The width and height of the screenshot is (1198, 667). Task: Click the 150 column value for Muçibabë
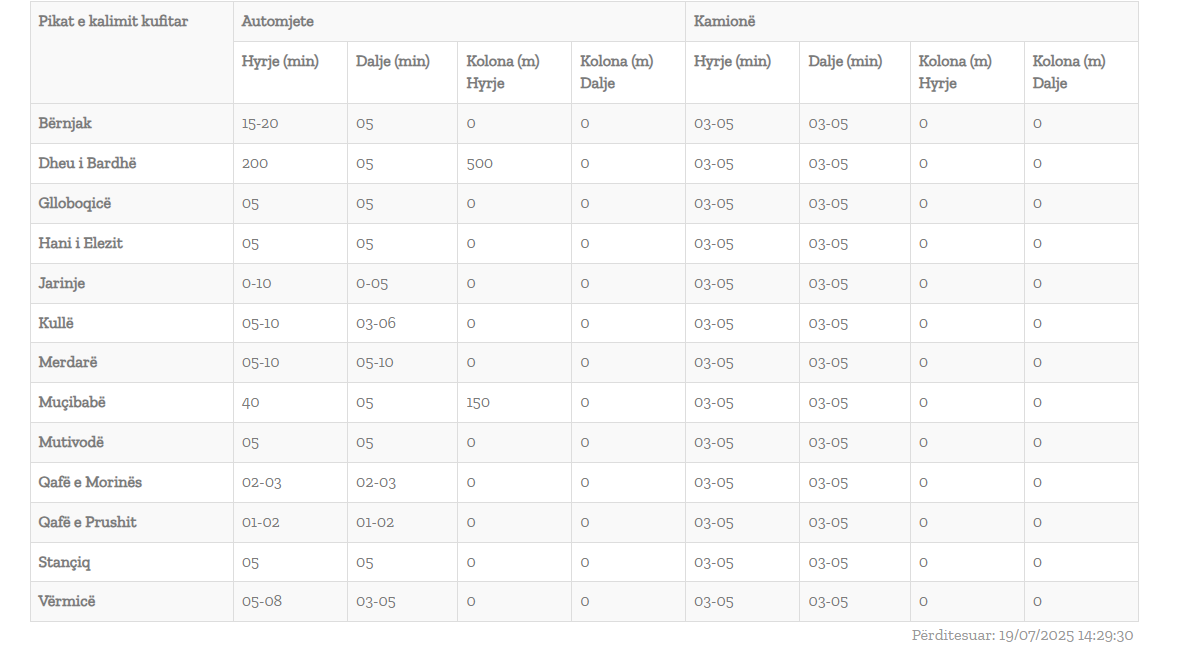[478, 402]
